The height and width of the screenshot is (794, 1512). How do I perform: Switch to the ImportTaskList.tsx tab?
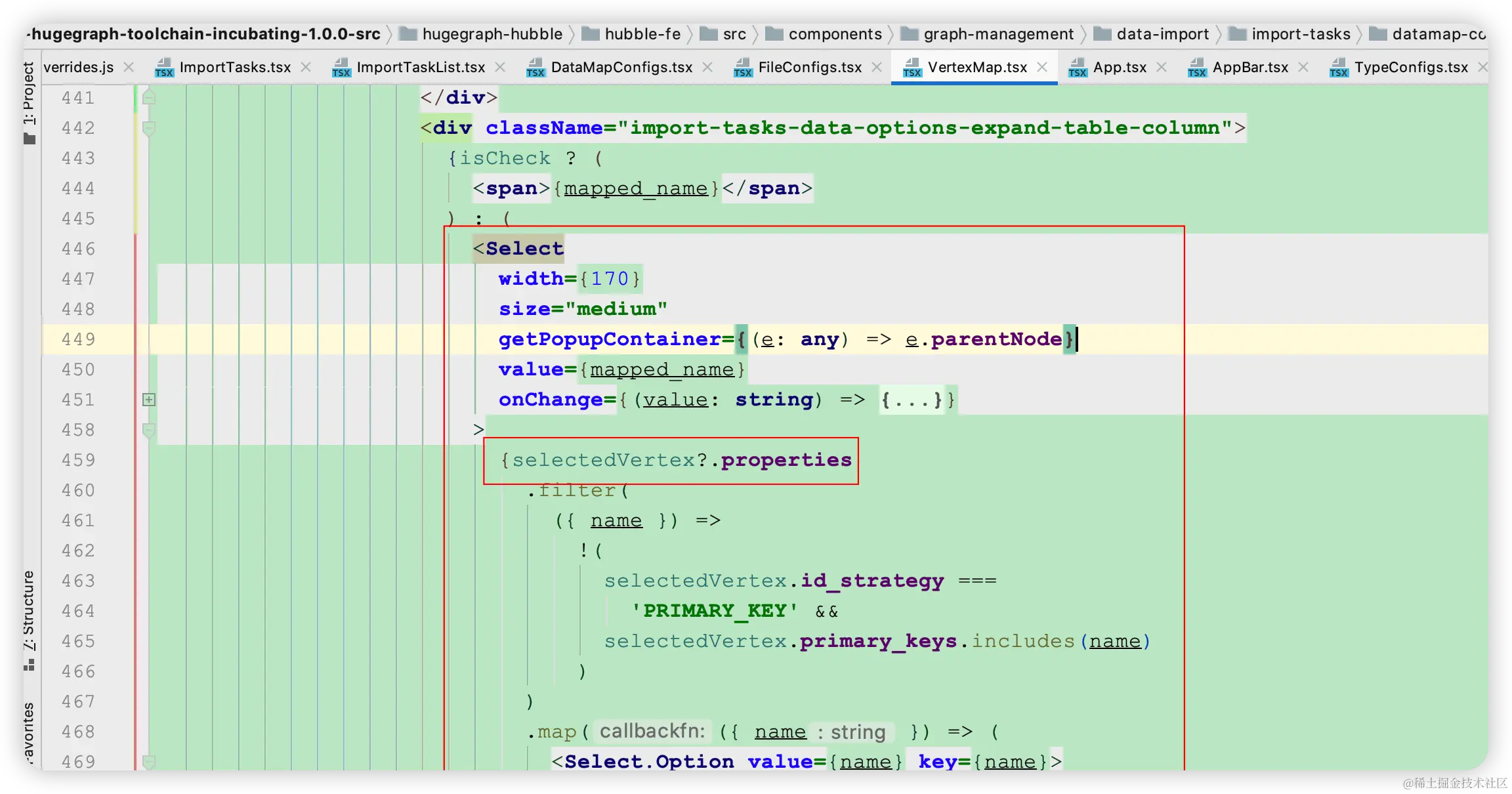(420, 67)
